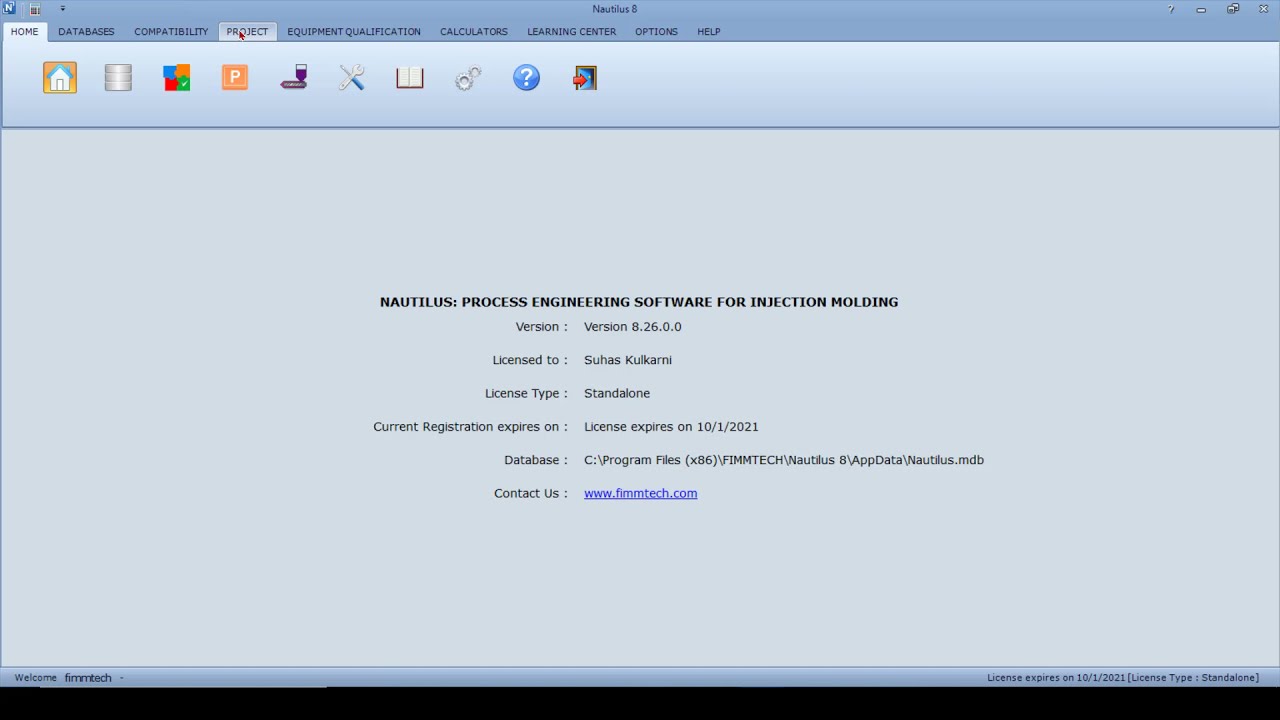1280x720 pixels.
Task: Click the title bar help question mark
Action: tap(1171, 9)
